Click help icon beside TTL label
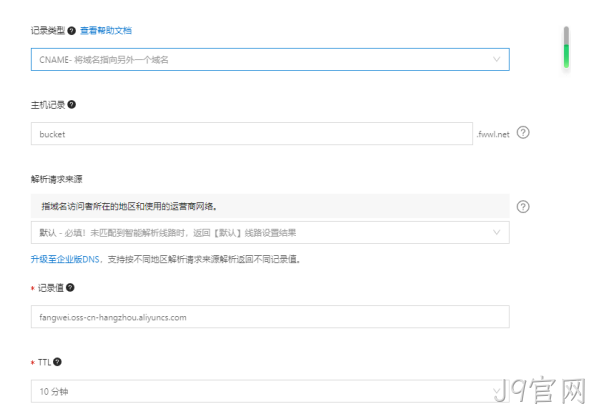The image size is (599, 416). click(57, 361)
